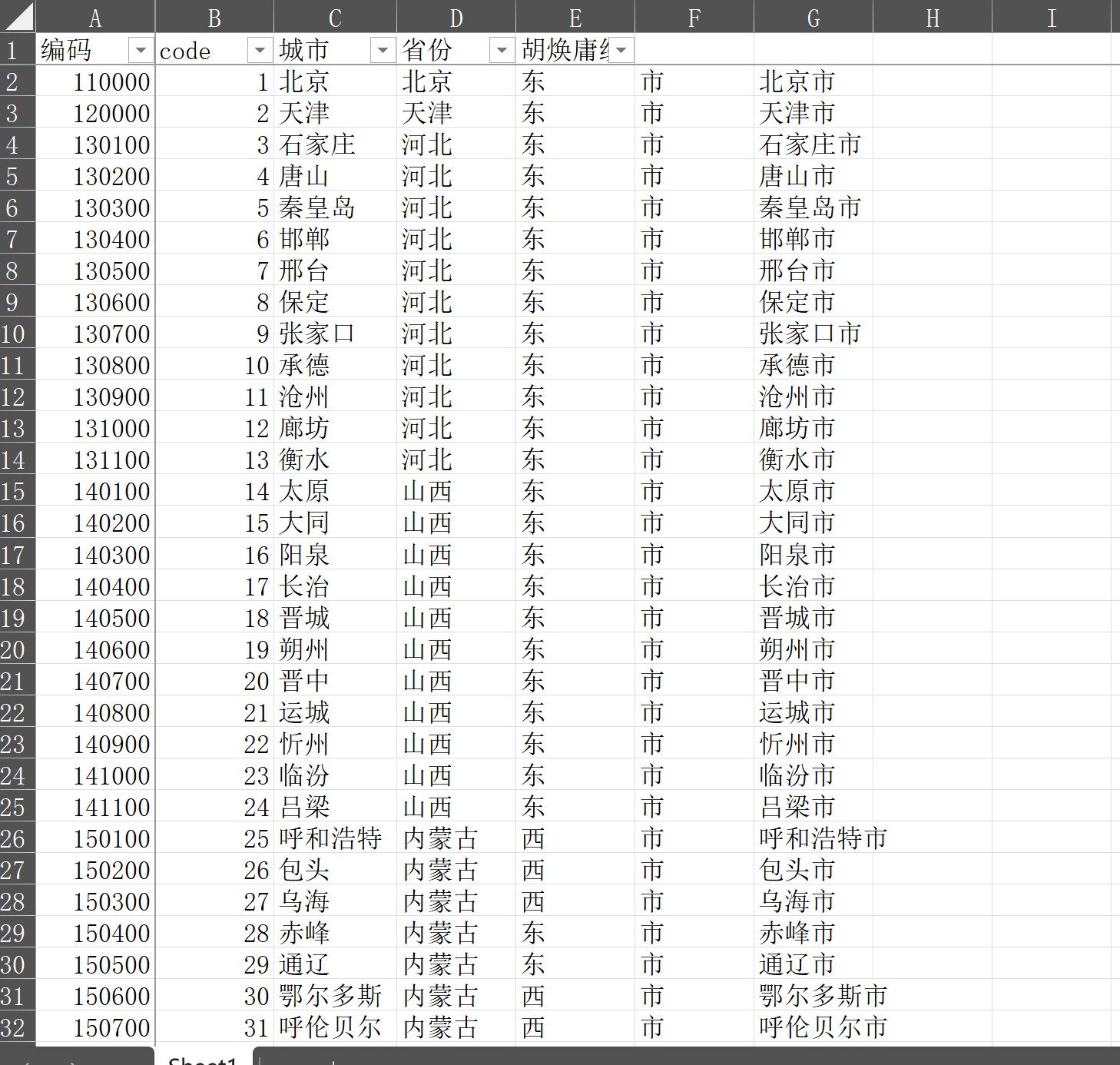The image size is (1120, 1065).
Task: Click cell 承德市 in column G
Action: [813, 365]
